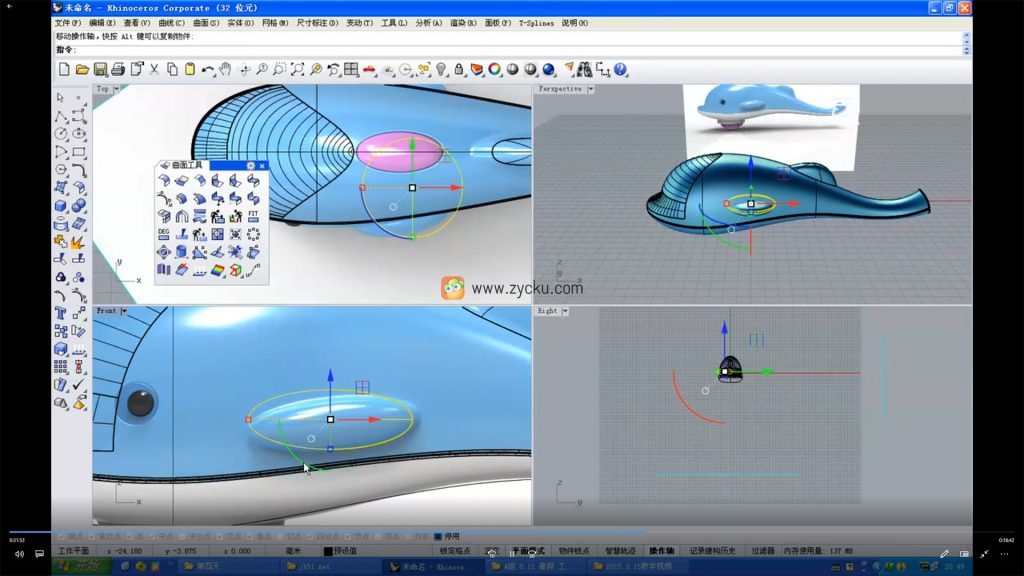Click the DEG icon in 曲面工具 panel
This screenshot has height=576, width=1024.
163,233
